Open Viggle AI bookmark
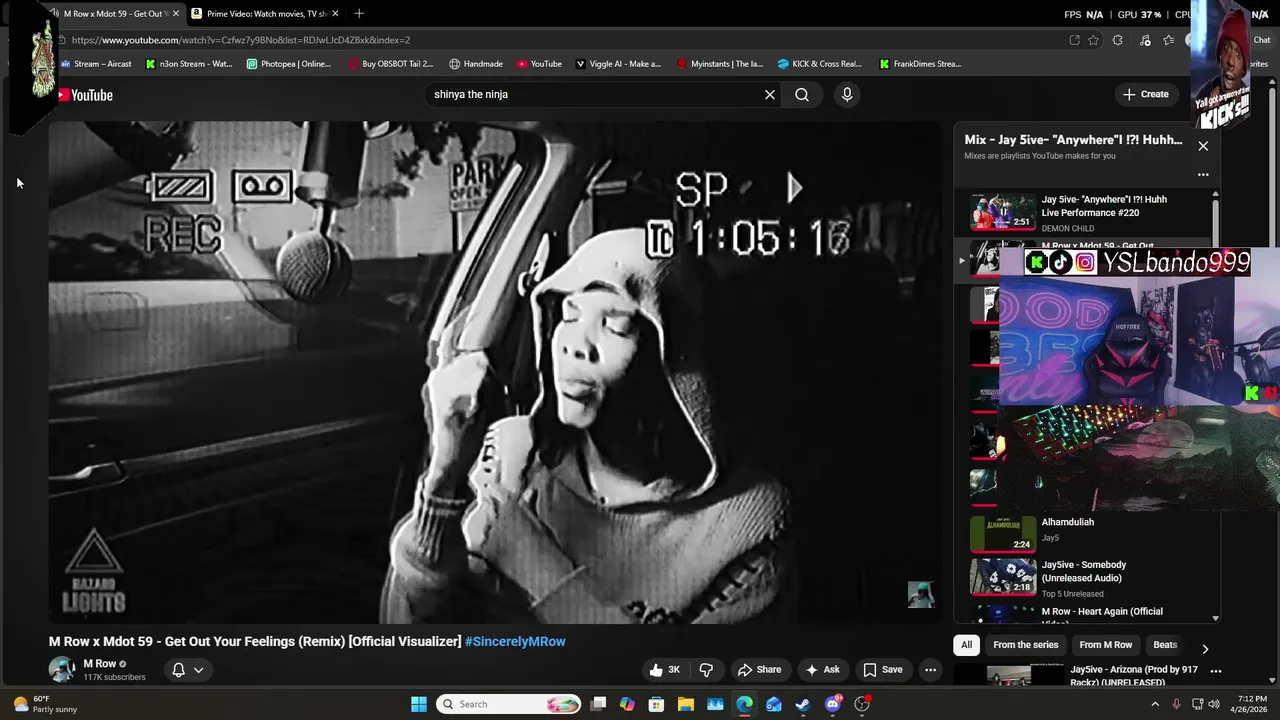 coord(618,63)
